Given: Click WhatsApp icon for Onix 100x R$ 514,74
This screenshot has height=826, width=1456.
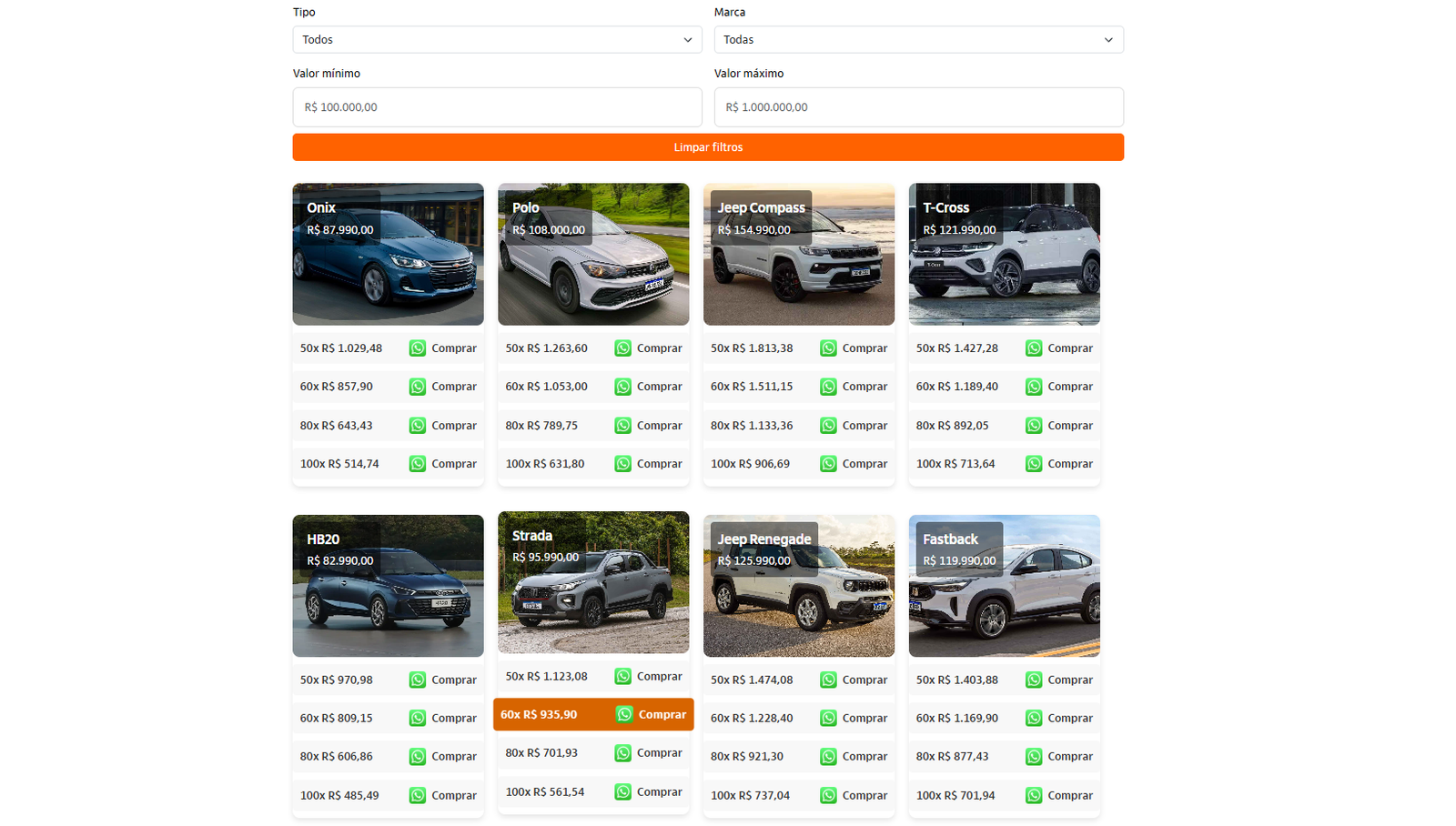Looking at the screenshot, I should click(x=418, y=464).
